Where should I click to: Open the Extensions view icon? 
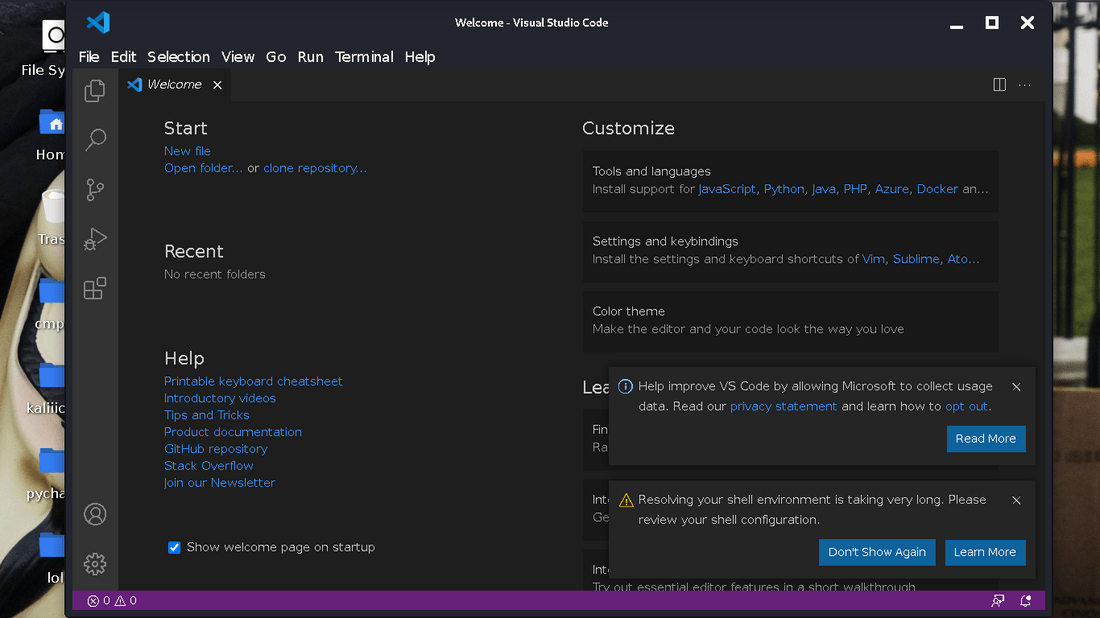coord(95,289)
